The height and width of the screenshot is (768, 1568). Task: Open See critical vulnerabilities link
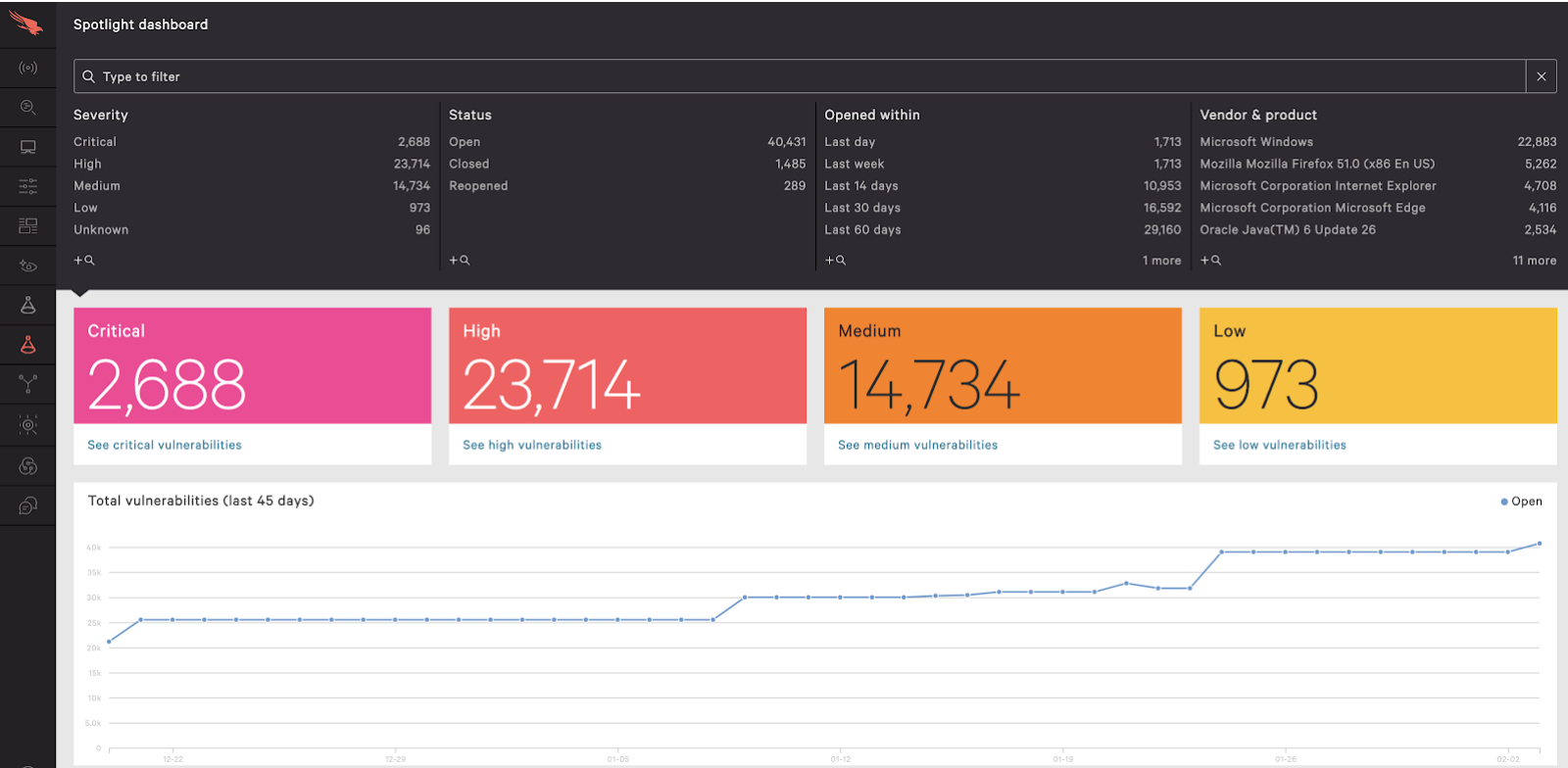click(x=165, y=445)
